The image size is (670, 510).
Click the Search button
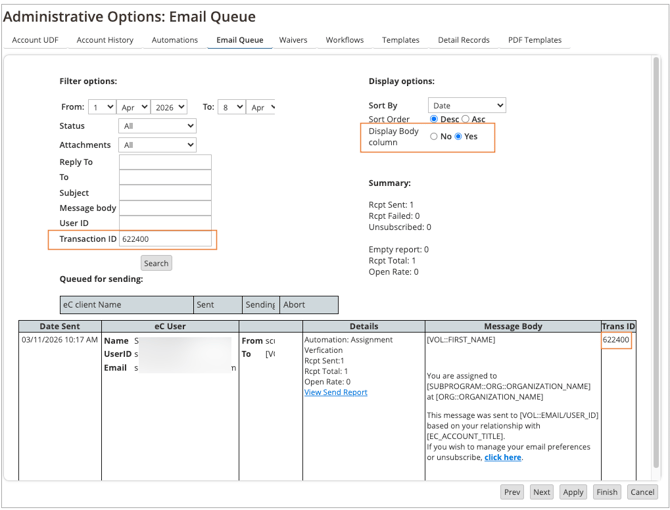click(156, 263)
